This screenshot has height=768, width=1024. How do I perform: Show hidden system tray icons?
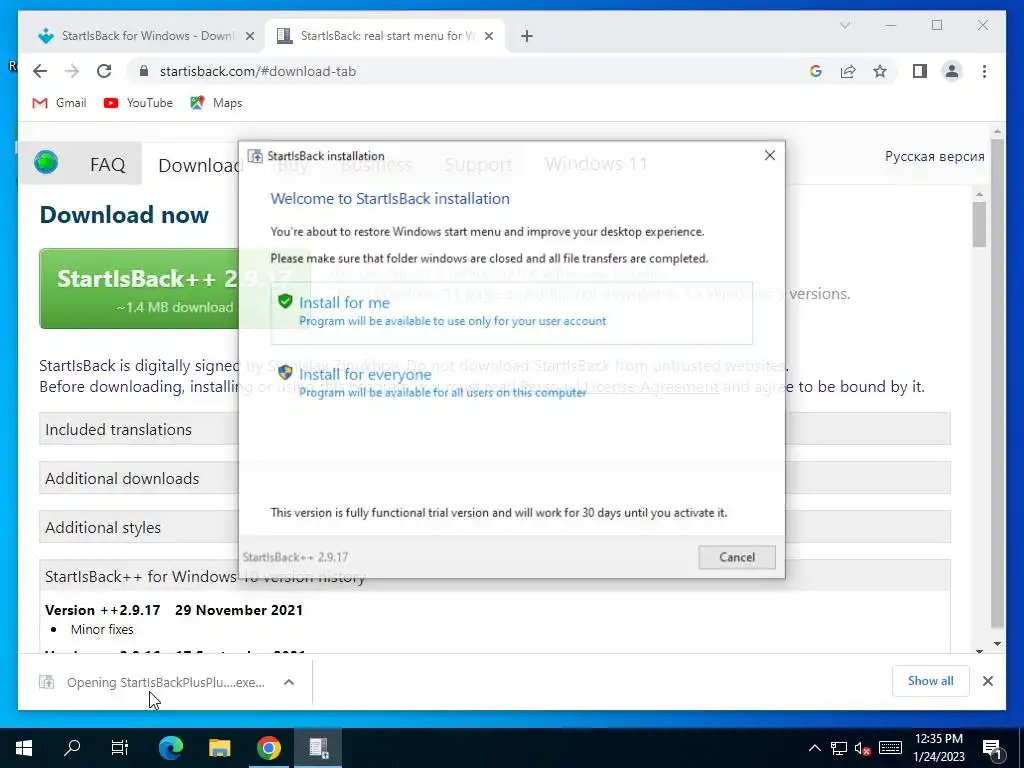[x=814, y=748]
